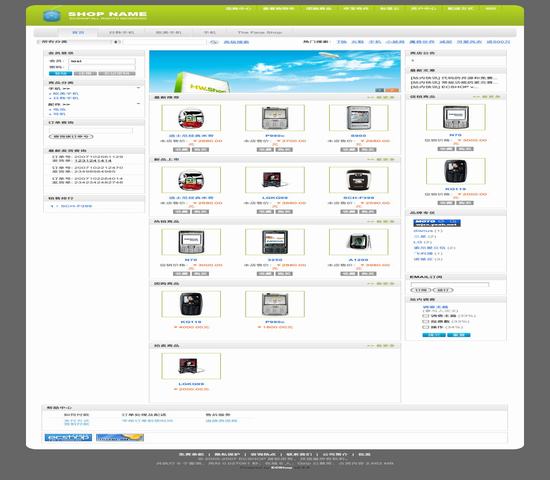Click the SHOP NAME header title
The height and width of the screenshot is (480, 550).
[107, 14]
